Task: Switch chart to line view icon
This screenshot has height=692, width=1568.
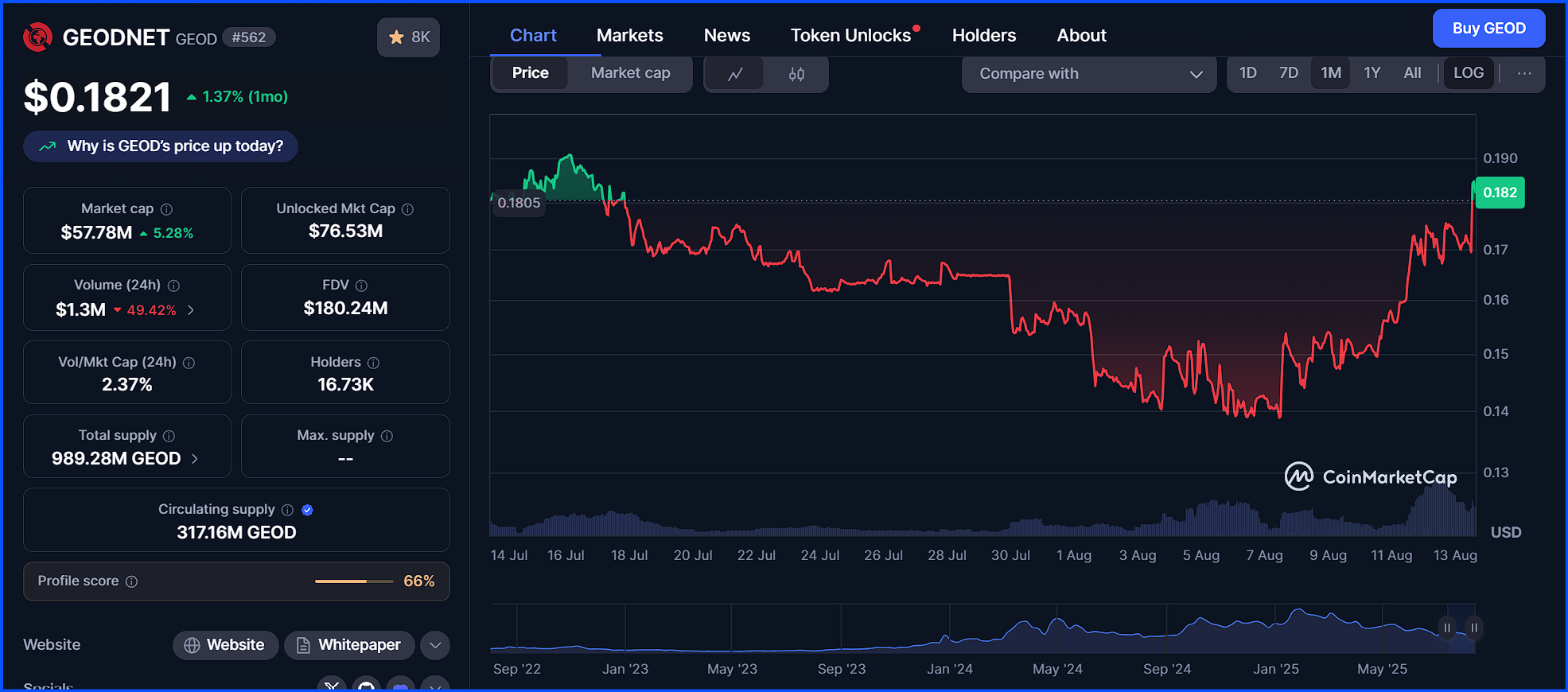Action: pos(735,74)
